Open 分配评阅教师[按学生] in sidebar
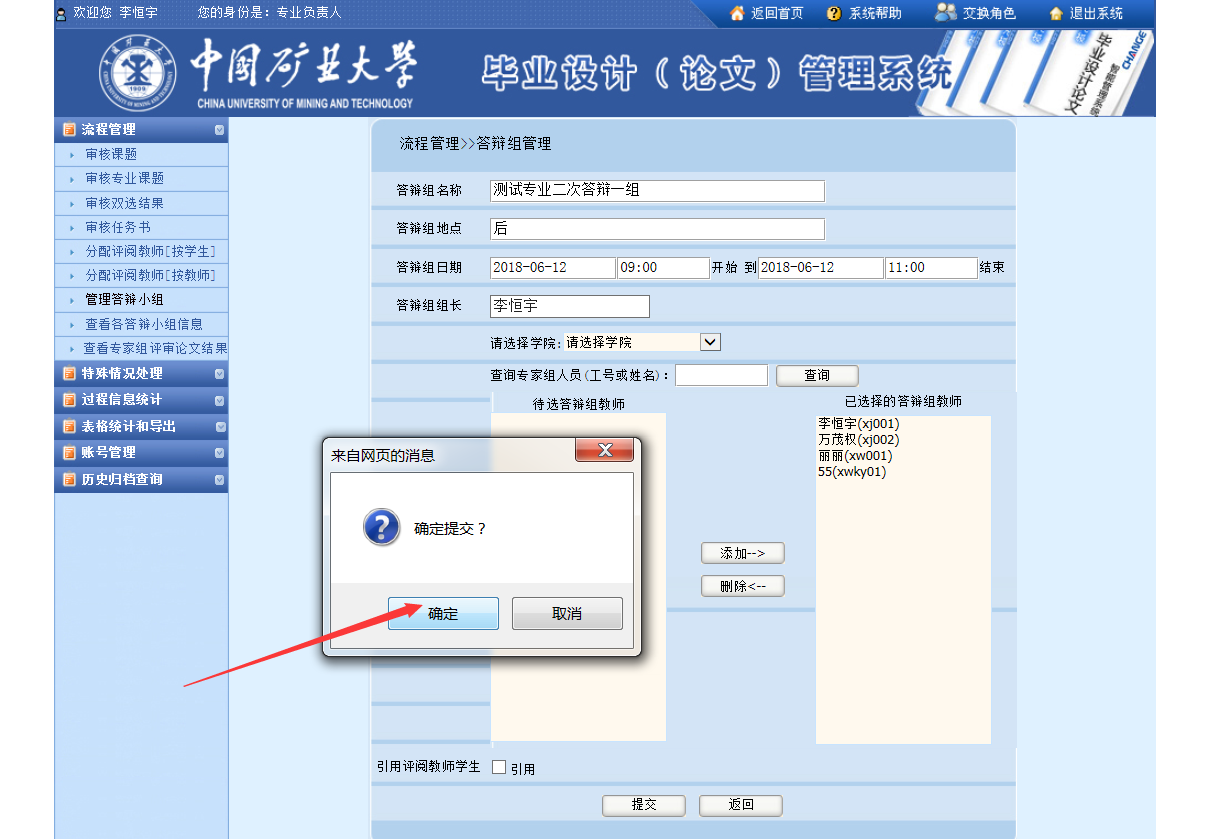This screenshot has width=1231, height=839. (150, 251)
